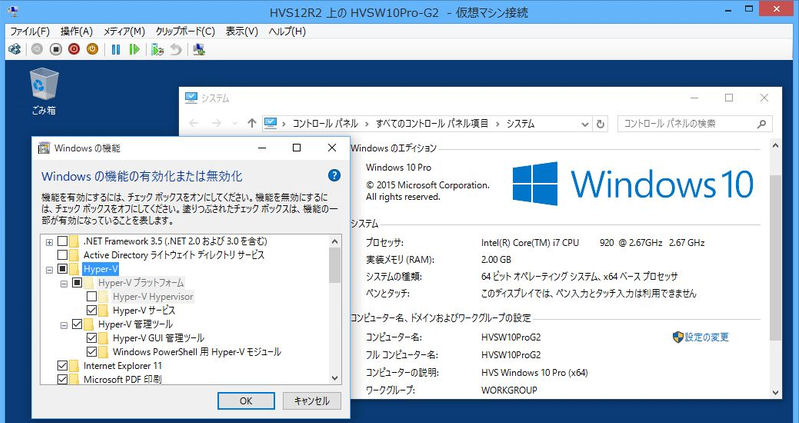Screen dimensions: 799x423
Task: Click the green Reset toolbar icon
Action: pyautogui.click(x=135, y=49)
